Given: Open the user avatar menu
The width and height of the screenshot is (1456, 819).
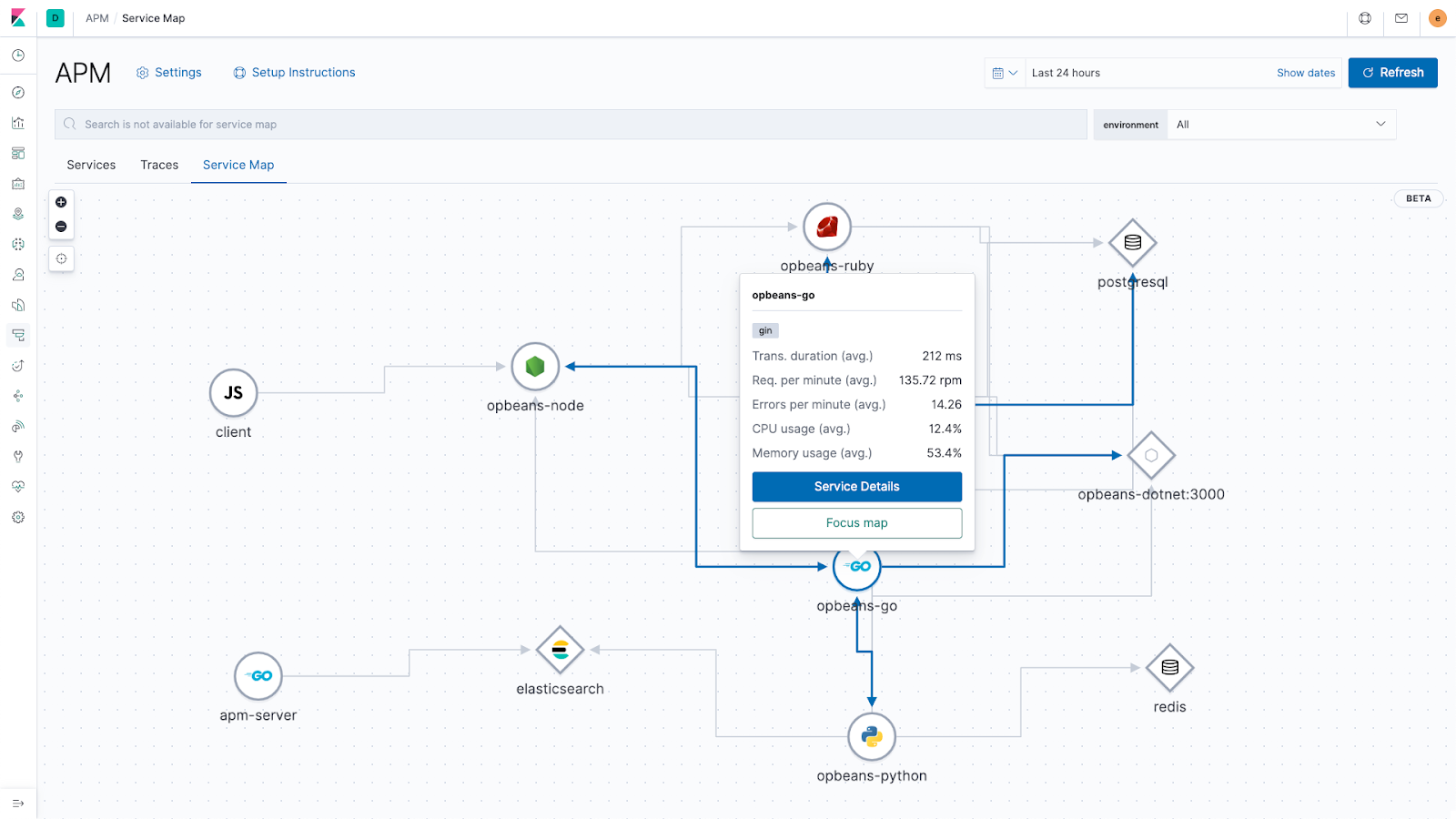Looking at the screenshot, I should coord(1438,18).
